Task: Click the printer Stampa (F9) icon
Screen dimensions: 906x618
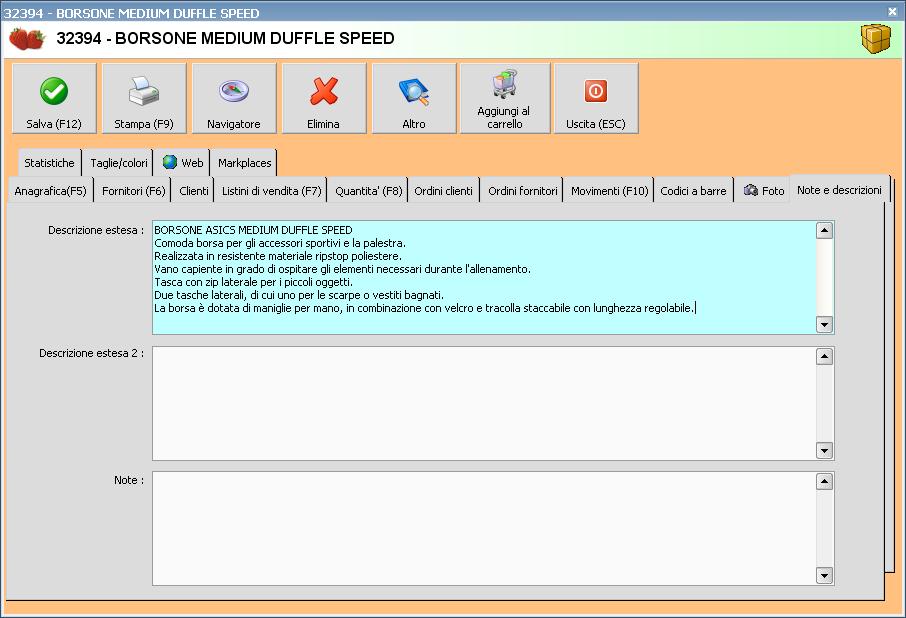Action: click(x=143, y=91)
